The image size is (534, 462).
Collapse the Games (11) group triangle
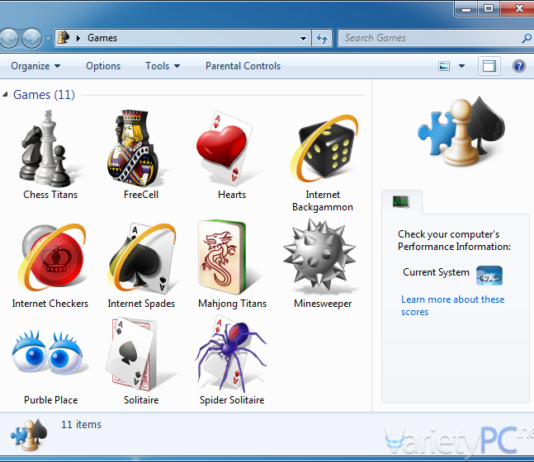pyautogui.click(x=5, y=95)
